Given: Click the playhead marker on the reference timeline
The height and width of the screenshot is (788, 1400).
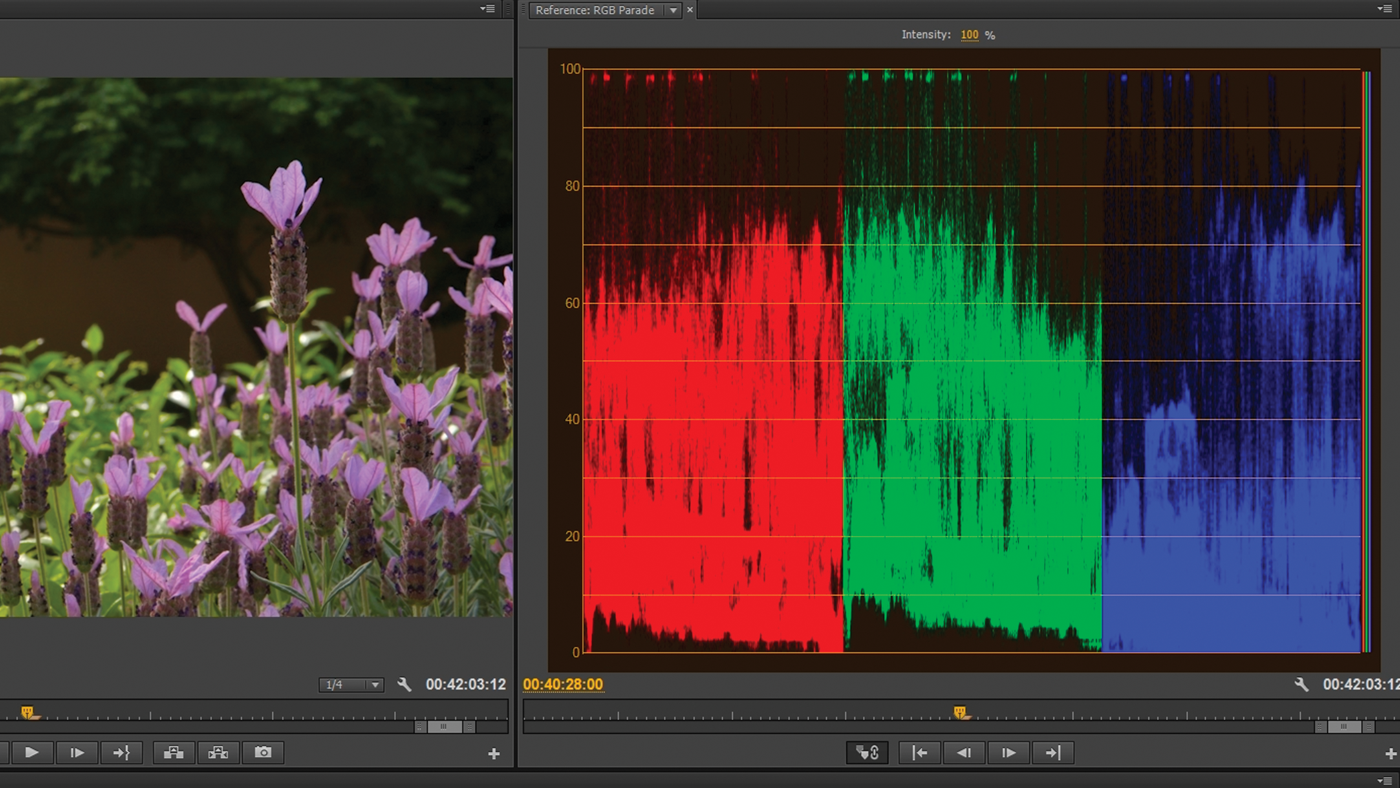Looking at the screenshot, I should 962,710.
